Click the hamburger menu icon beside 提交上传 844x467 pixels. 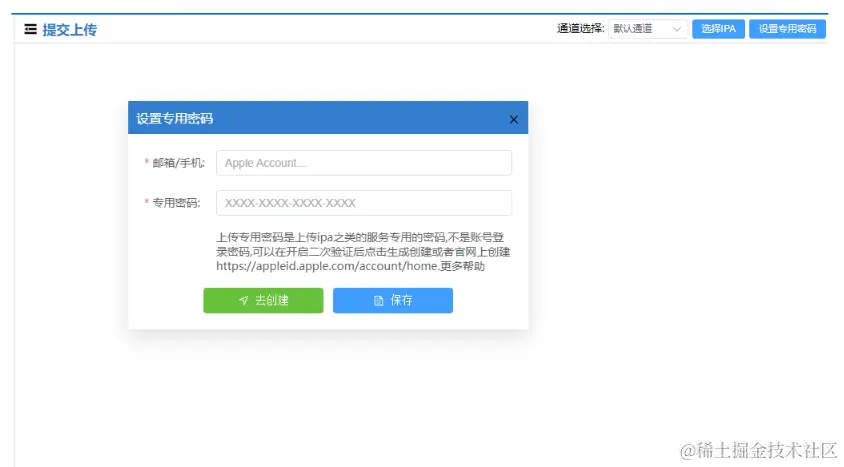pyautogui.click(x=31, y=29)
